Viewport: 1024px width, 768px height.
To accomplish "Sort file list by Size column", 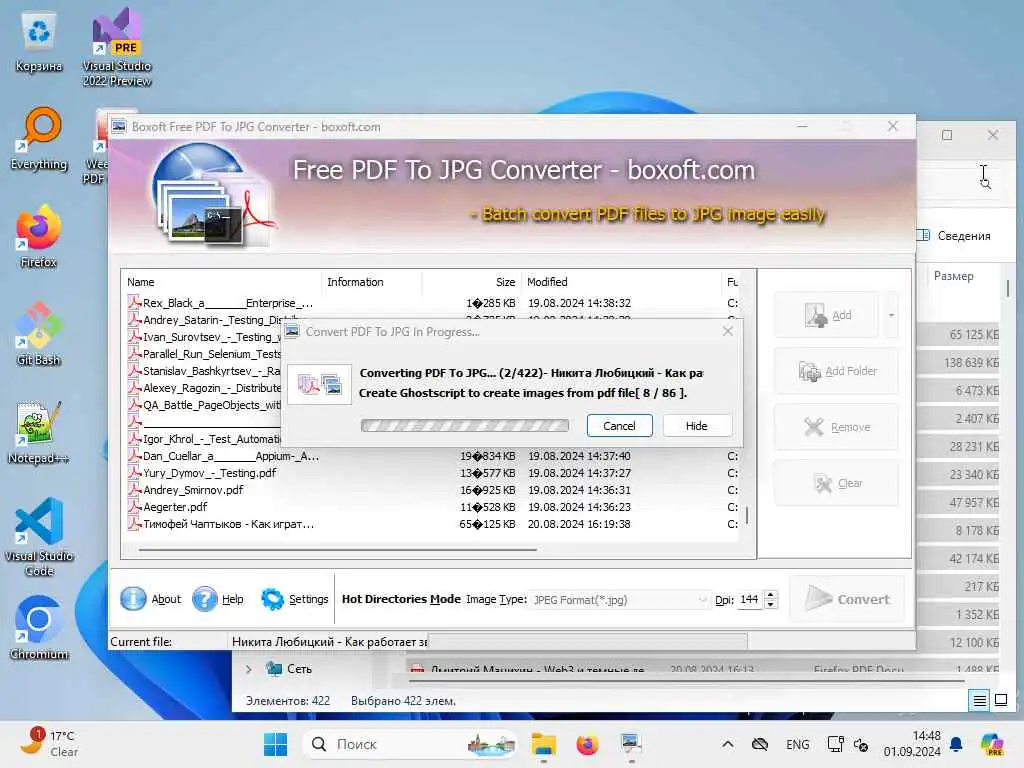I will click(472, 282).
